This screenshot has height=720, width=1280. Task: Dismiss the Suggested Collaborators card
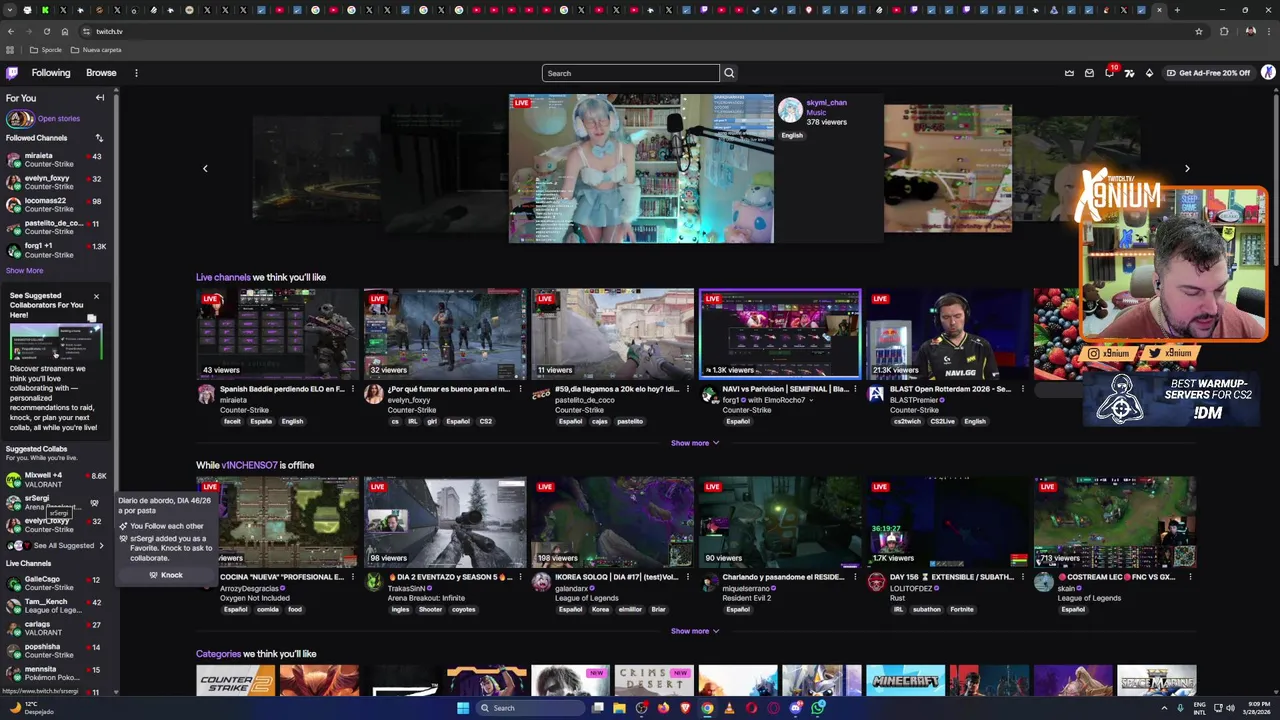[96, 296]
